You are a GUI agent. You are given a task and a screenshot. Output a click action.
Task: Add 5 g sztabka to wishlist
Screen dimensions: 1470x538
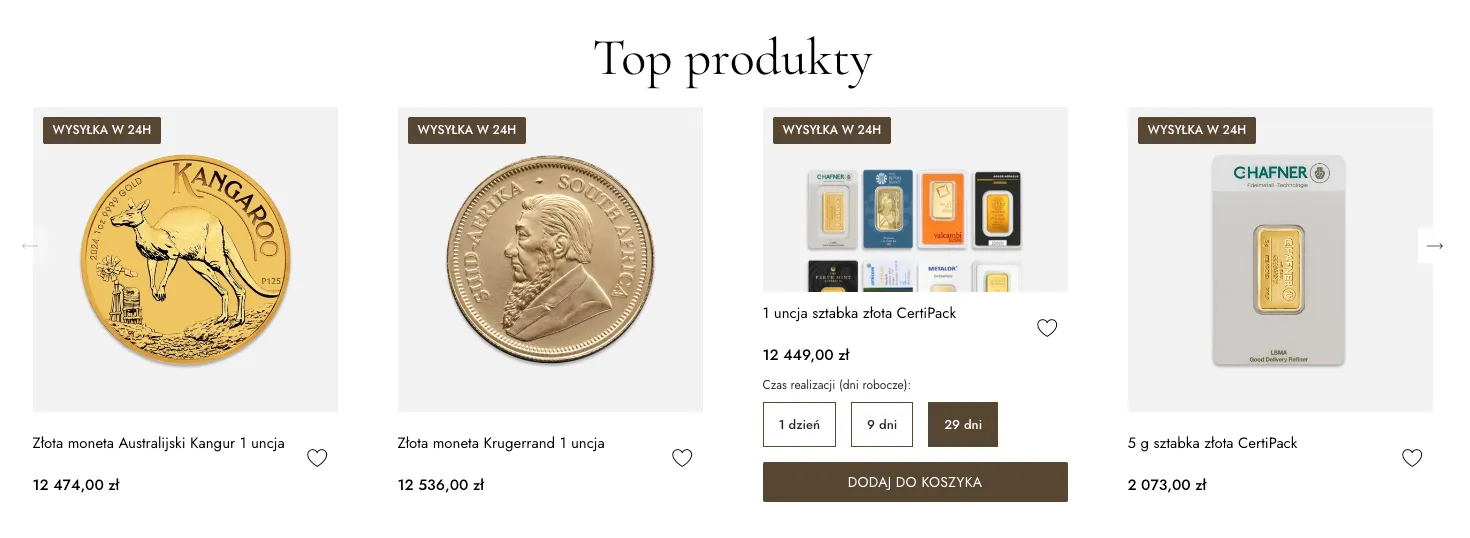point(1412,458)
